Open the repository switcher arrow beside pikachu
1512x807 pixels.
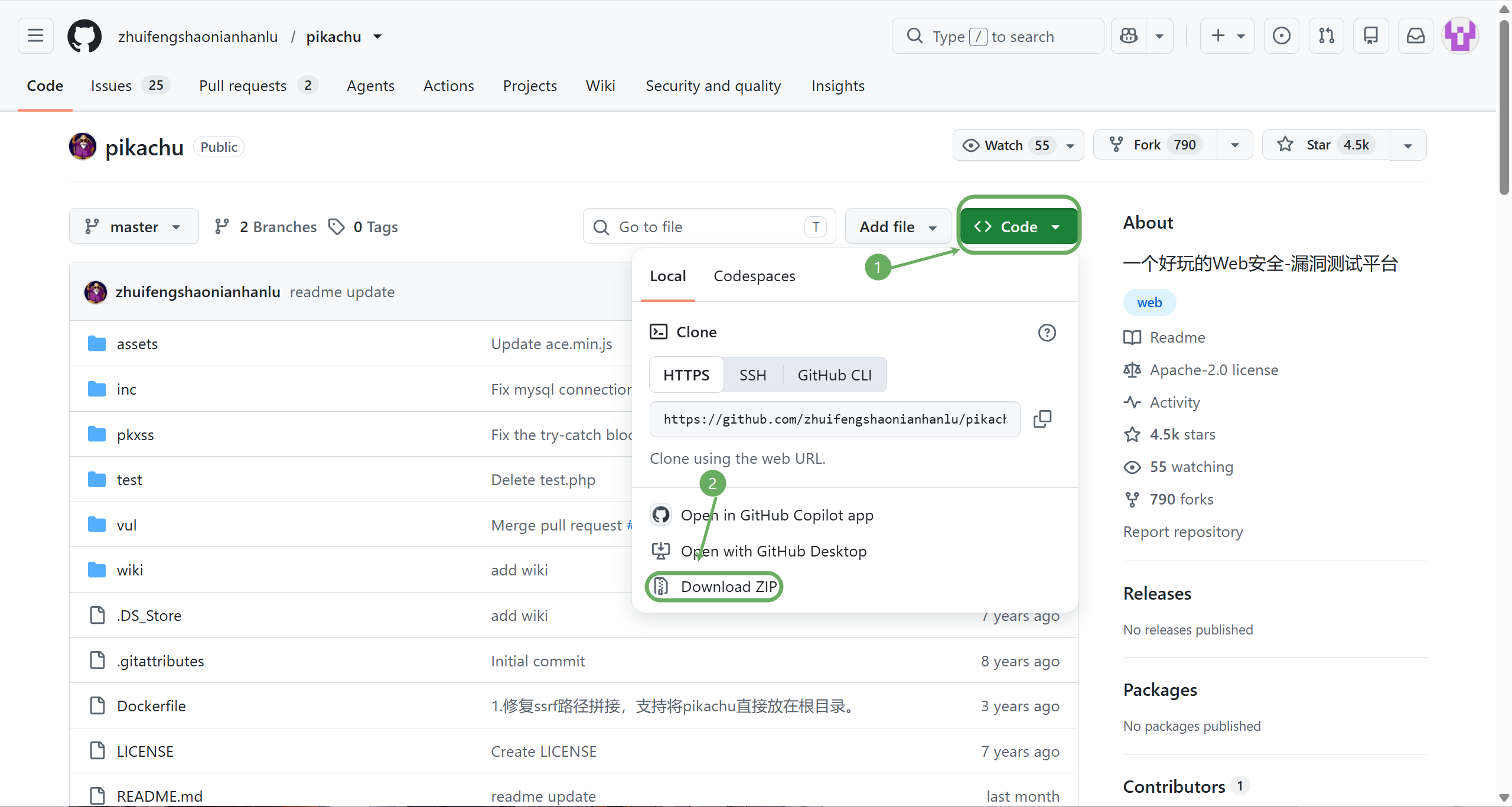(x=377, y=37)
